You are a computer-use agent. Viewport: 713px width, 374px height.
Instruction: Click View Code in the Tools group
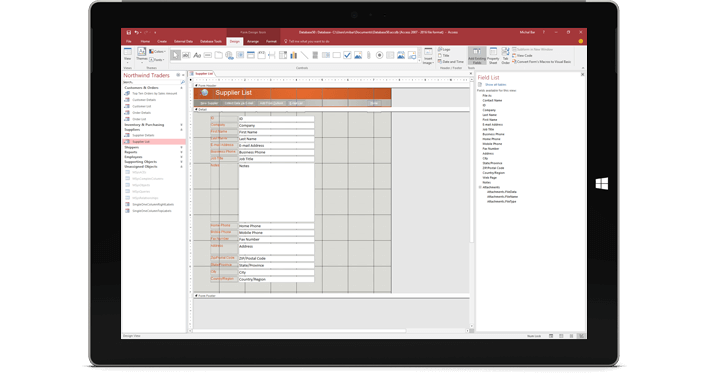(522, 56)
